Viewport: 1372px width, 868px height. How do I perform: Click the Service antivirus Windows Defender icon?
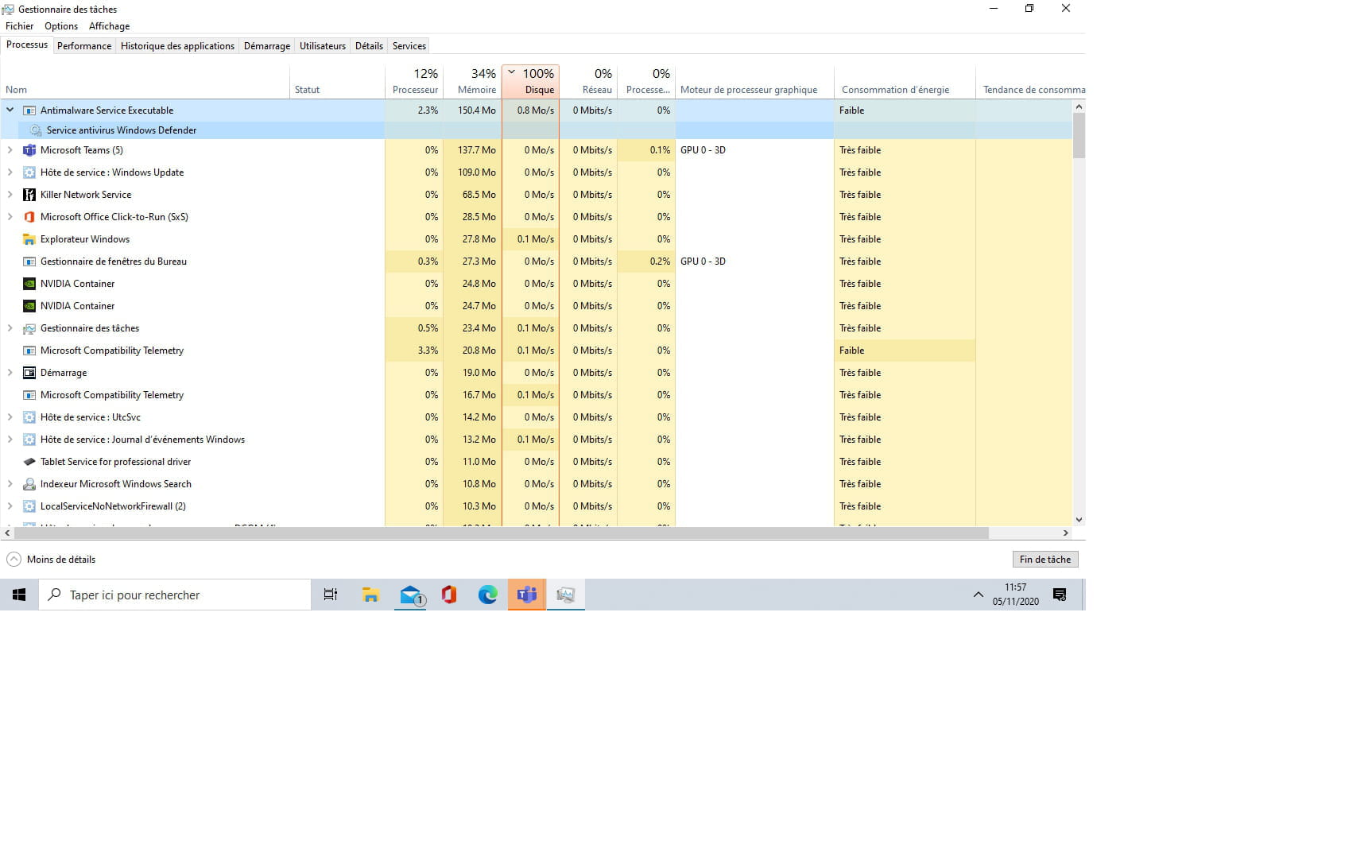point(36,130)
